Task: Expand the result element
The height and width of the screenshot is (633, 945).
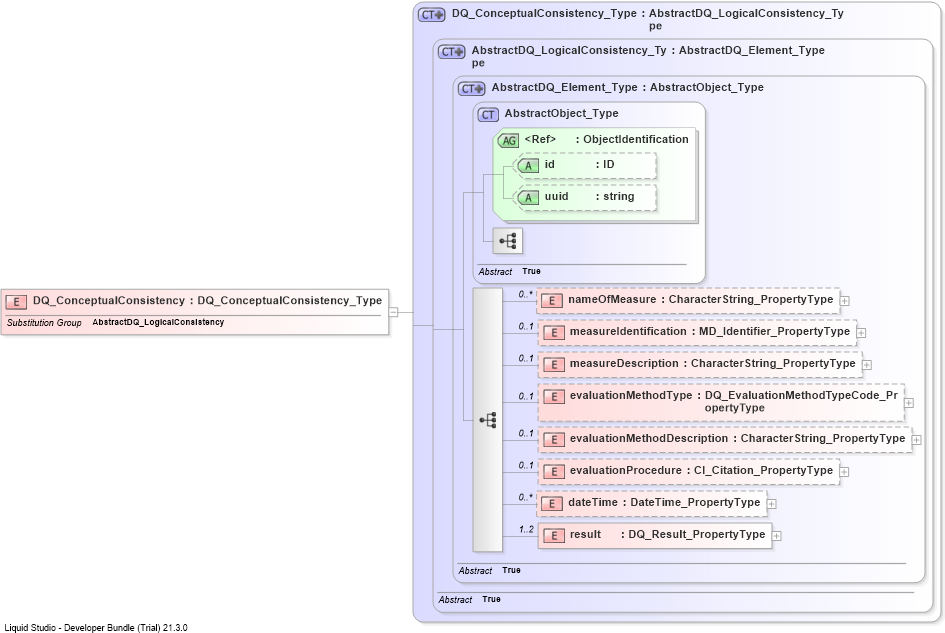Action: (777, 536)
